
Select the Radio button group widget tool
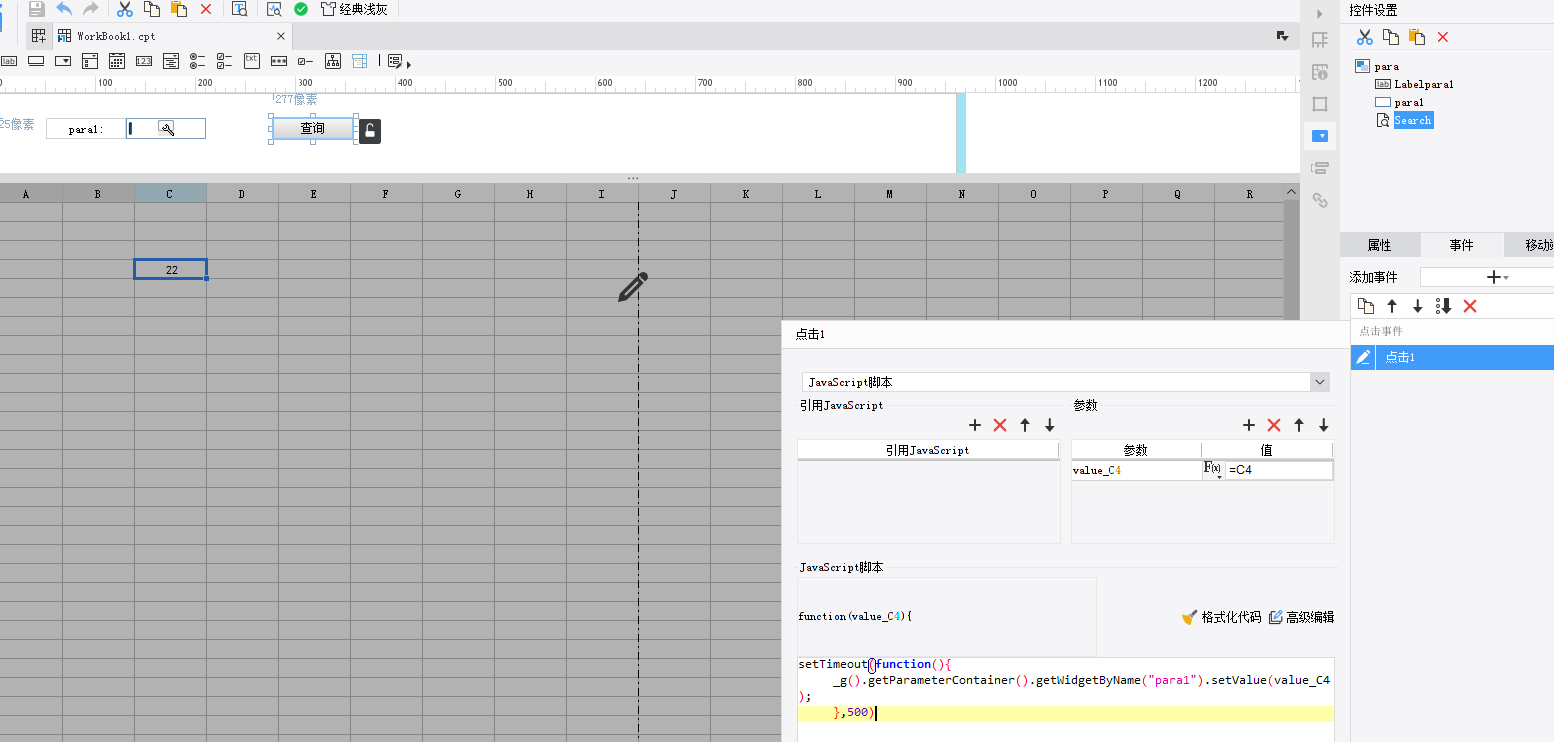[x=198, y=61]
